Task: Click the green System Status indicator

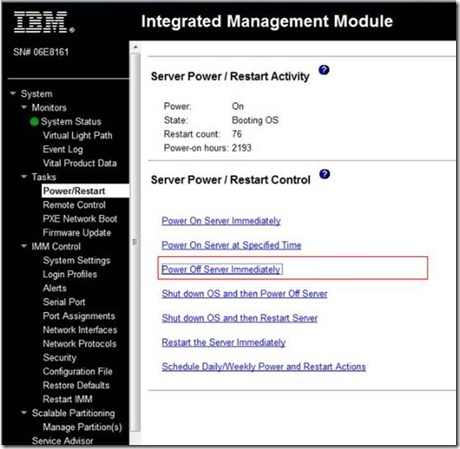Action: (34, 122)
